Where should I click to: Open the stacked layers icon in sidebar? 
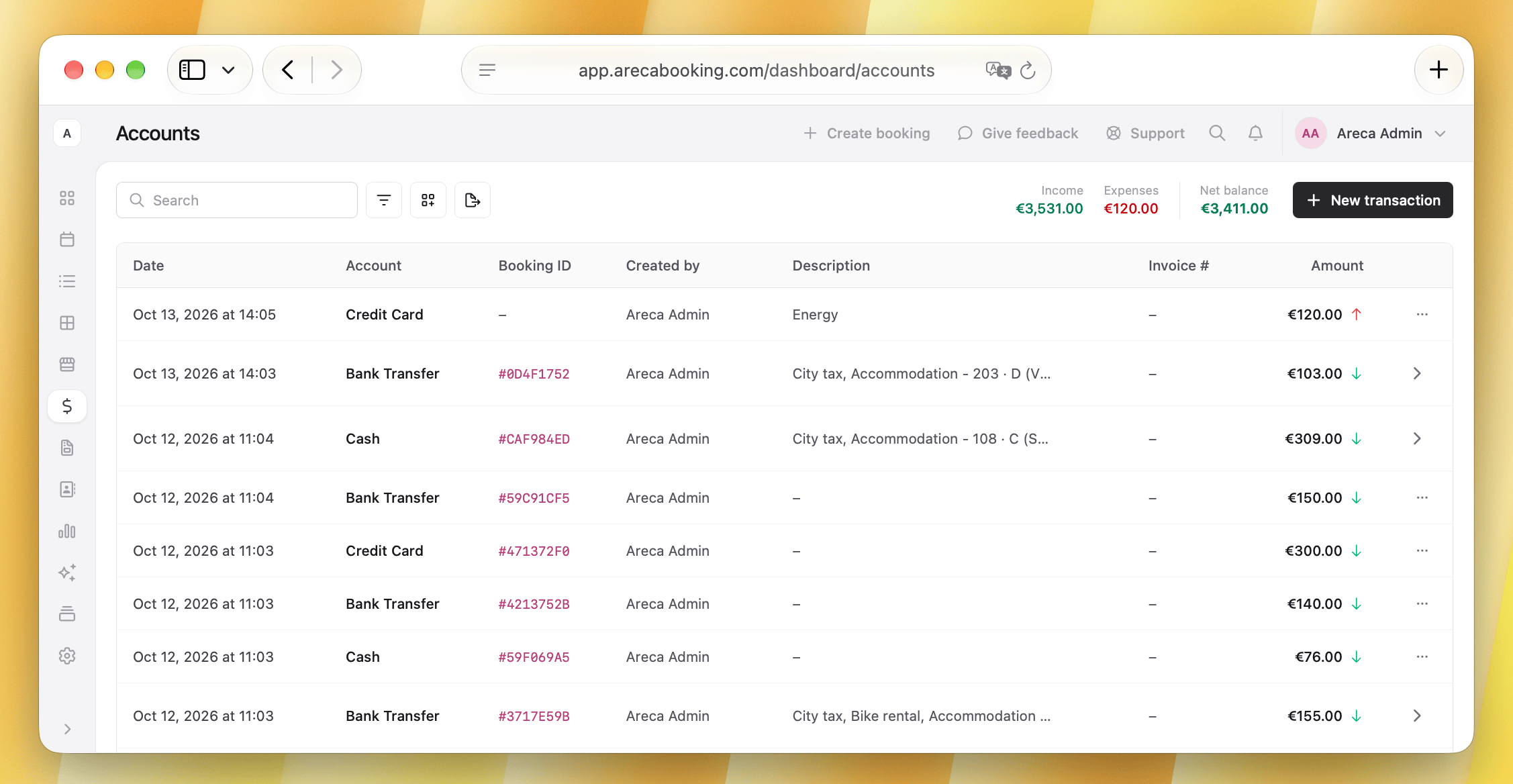[67, 614]
